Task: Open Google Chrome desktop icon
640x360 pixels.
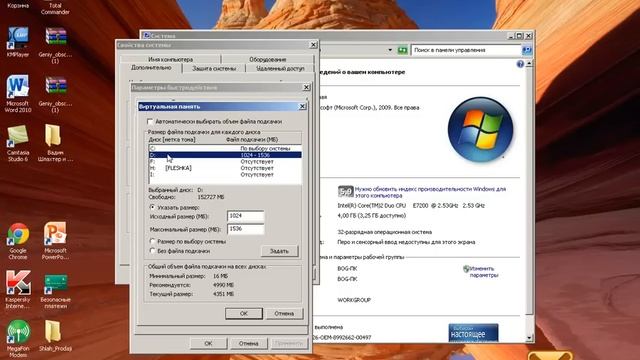Action: (18, 241)
